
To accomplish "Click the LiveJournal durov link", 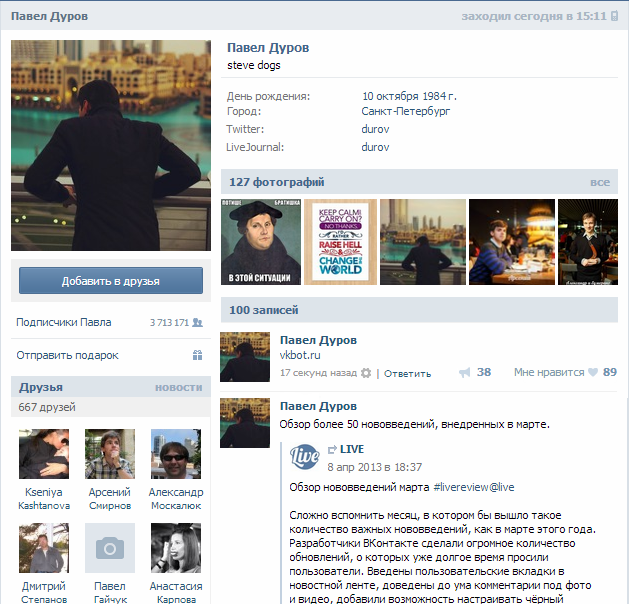I will point(375,147).
